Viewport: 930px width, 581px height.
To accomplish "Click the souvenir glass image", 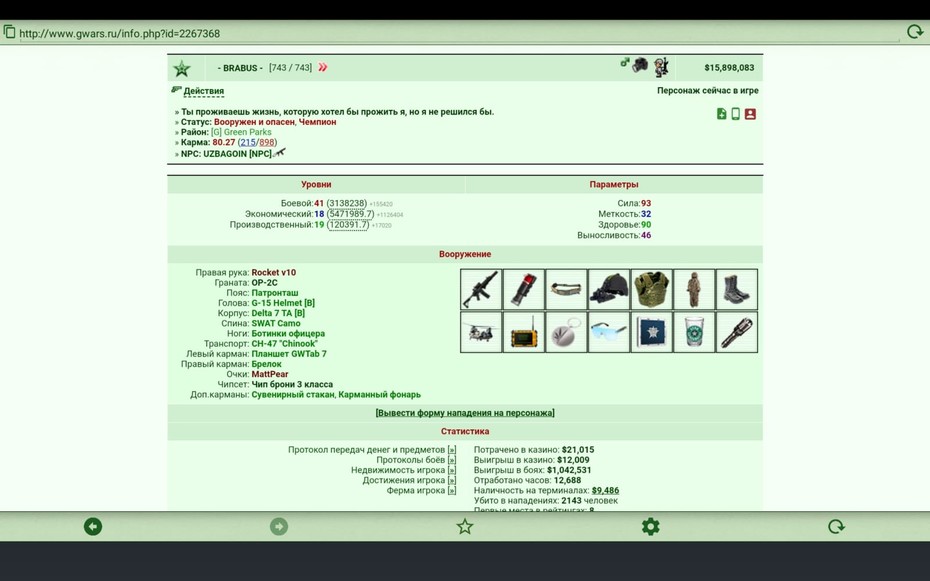I will tap(695, 333).
